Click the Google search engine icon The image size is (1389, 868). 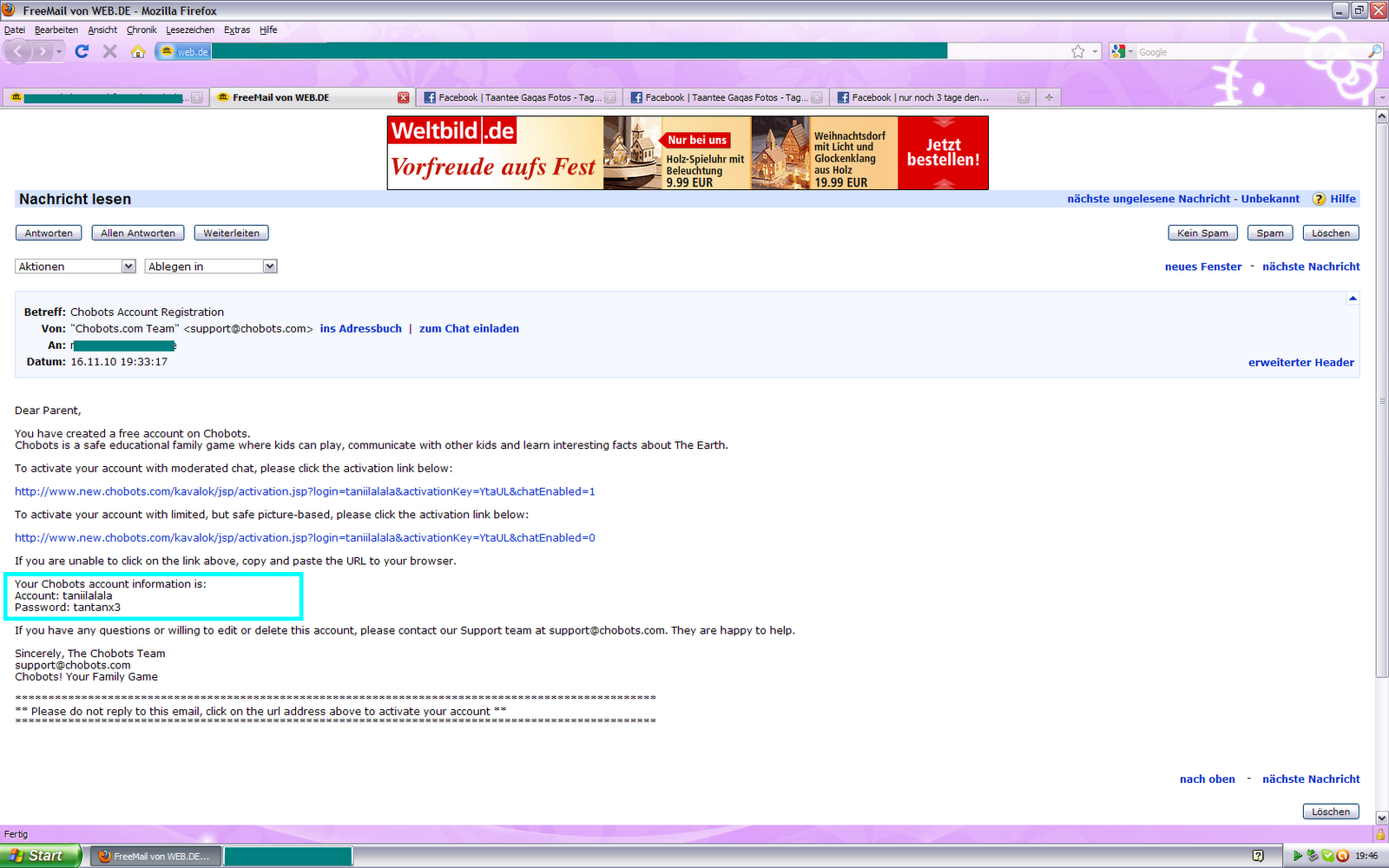tap(1118, 51)
